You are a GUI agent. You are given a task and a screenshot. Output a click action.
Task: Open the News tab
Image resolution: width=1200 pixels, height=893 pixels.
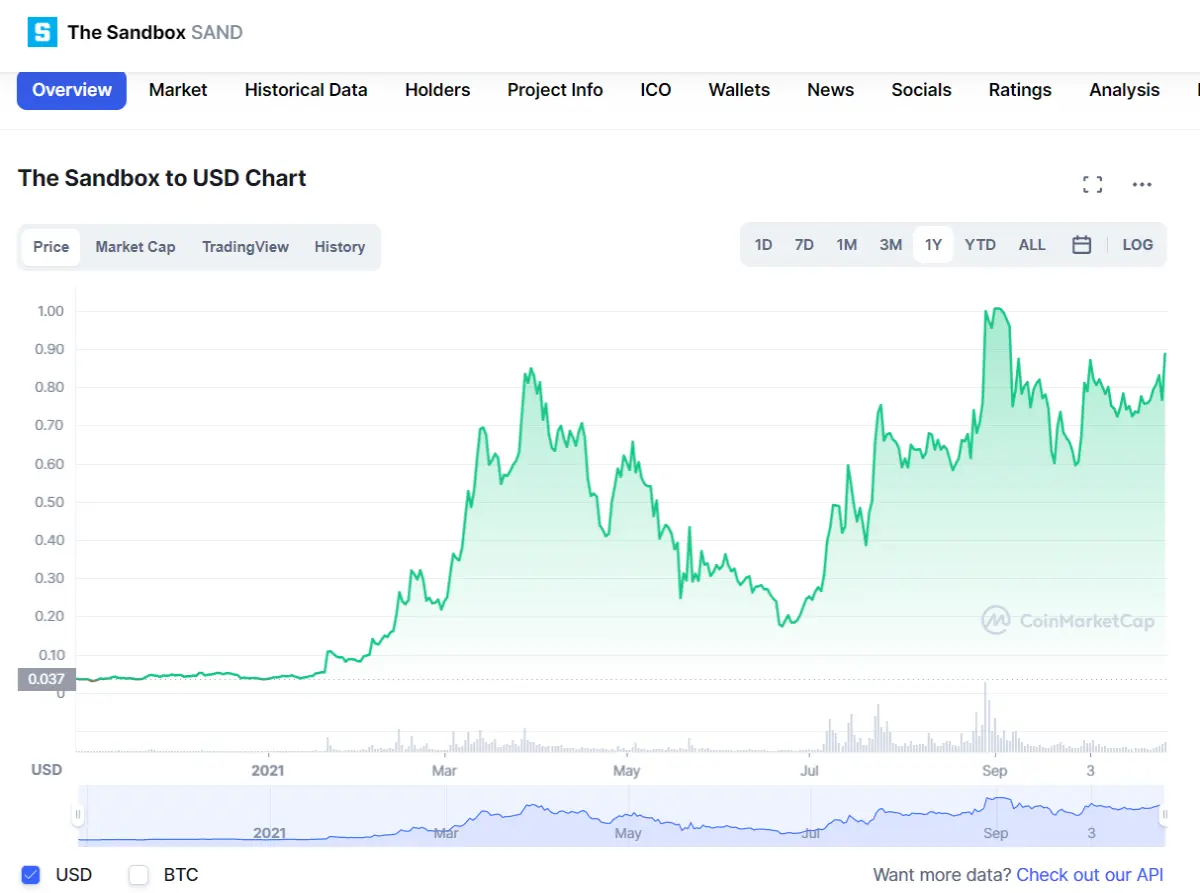[830, 90]
